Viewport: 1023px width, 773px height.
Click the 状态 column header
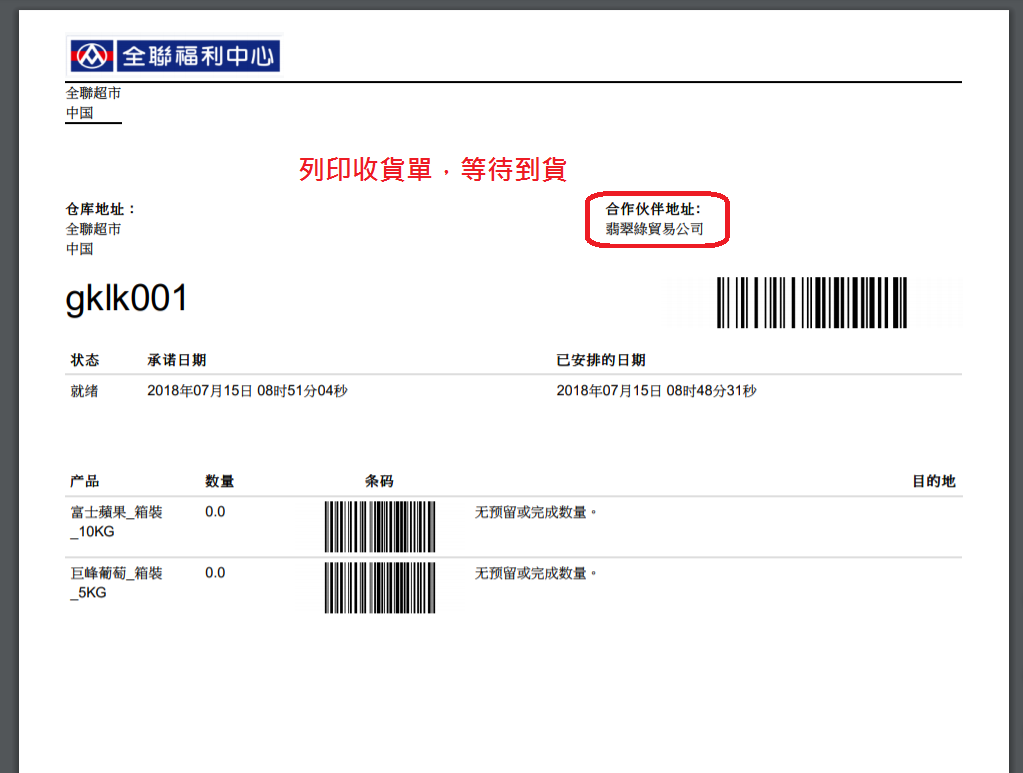85,360
